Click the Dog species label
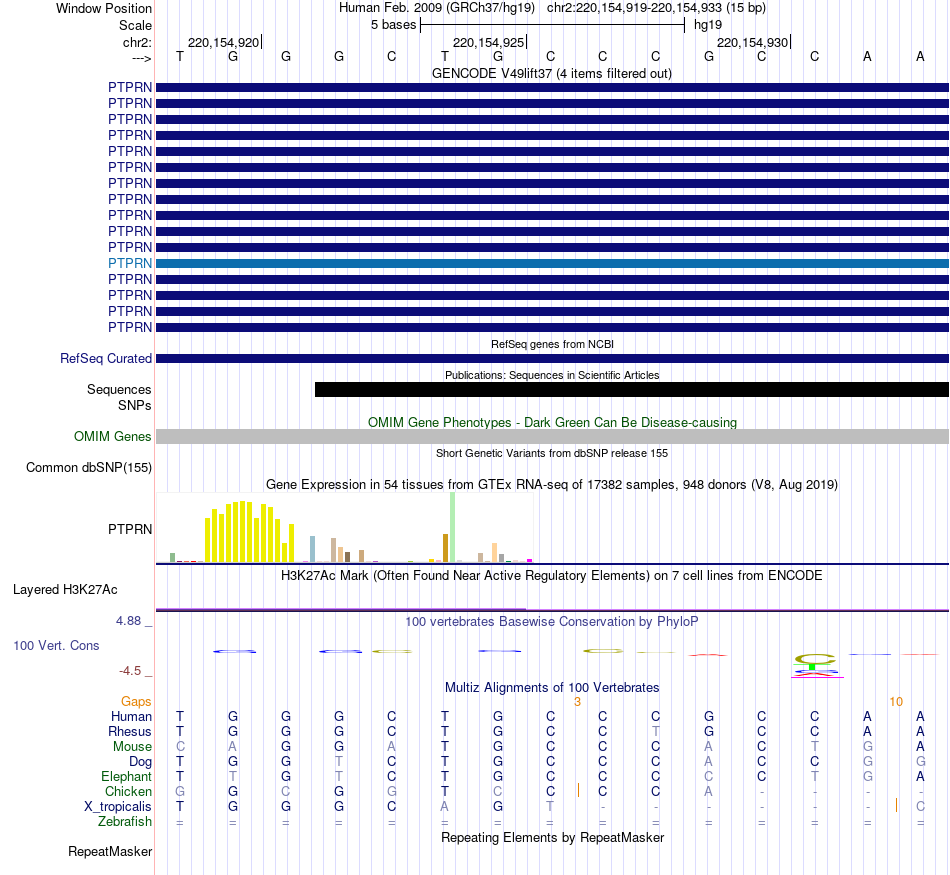950x875 pixels. point(140,762)
